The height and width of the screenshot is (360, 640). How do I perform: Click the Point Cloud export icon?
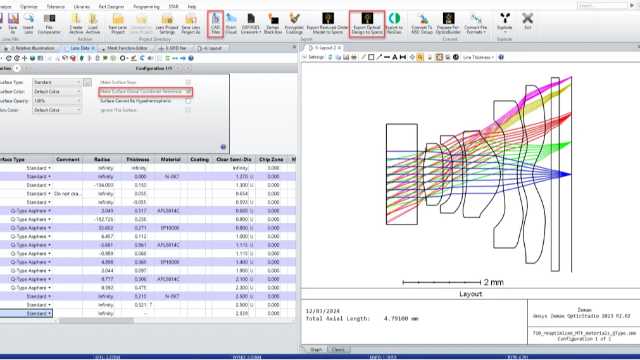click(231, 23)
